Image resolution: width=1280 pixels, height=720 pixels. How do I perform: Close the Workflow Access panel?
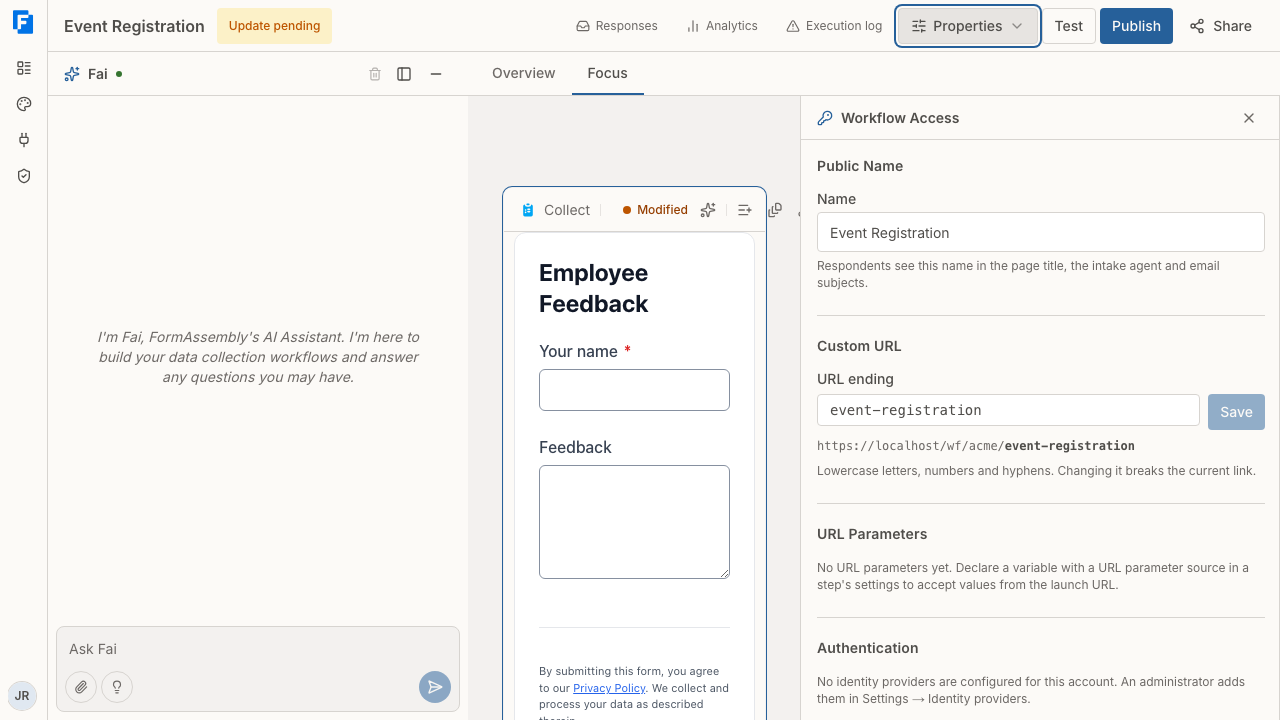pos(1249,118)
